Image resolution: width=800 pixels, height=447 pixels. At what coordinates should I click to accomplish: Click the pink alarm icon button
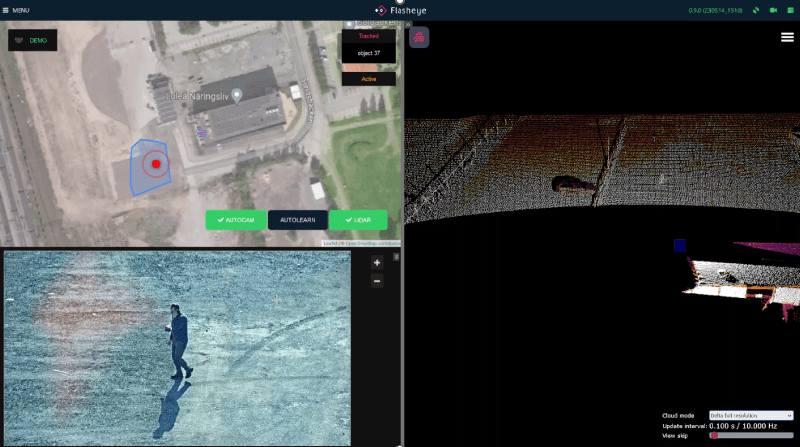point(419,37)
